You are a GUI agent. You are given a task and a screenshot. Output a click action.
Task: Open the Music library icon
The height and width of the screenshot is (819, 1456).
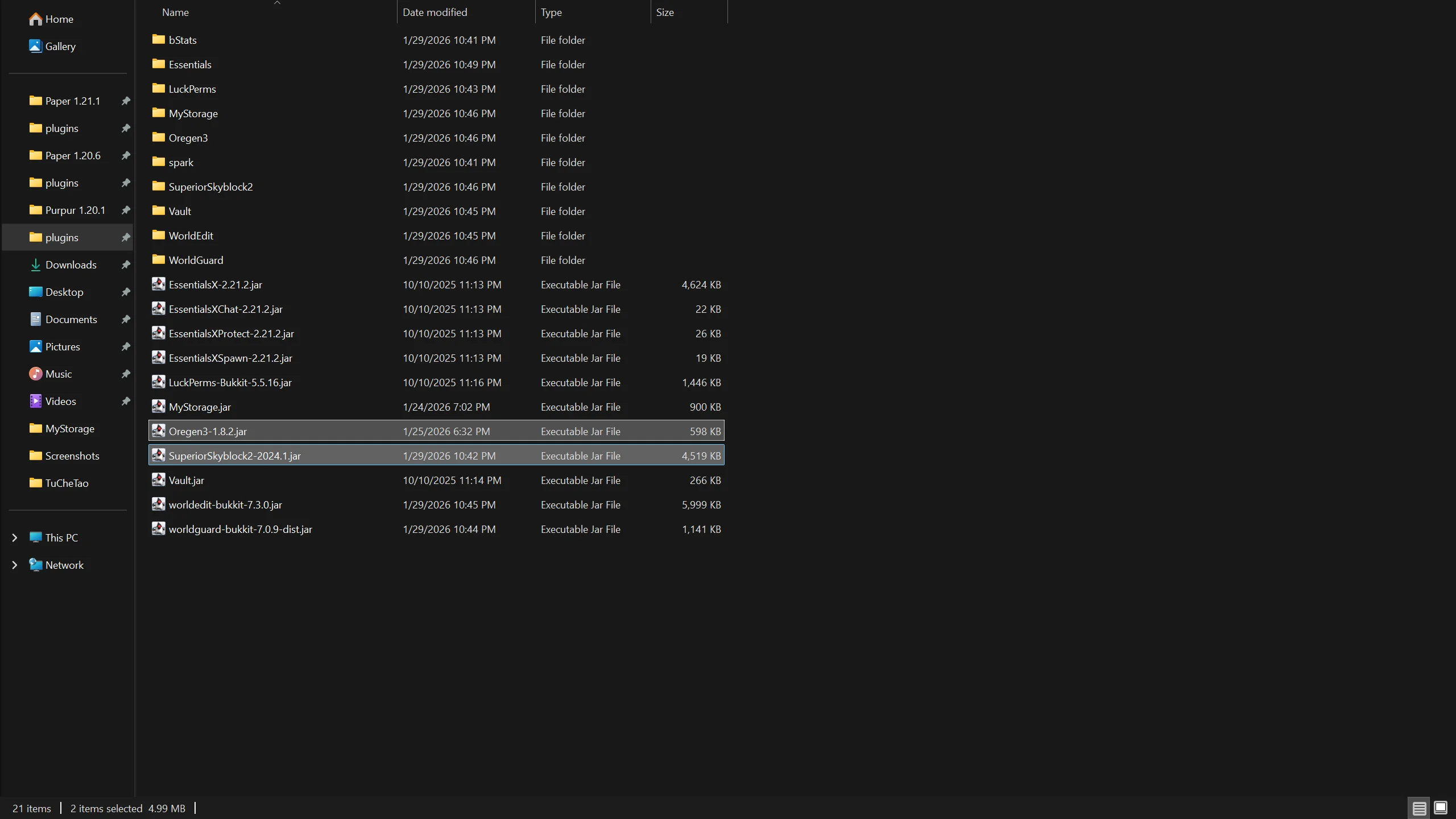(35, 374)
